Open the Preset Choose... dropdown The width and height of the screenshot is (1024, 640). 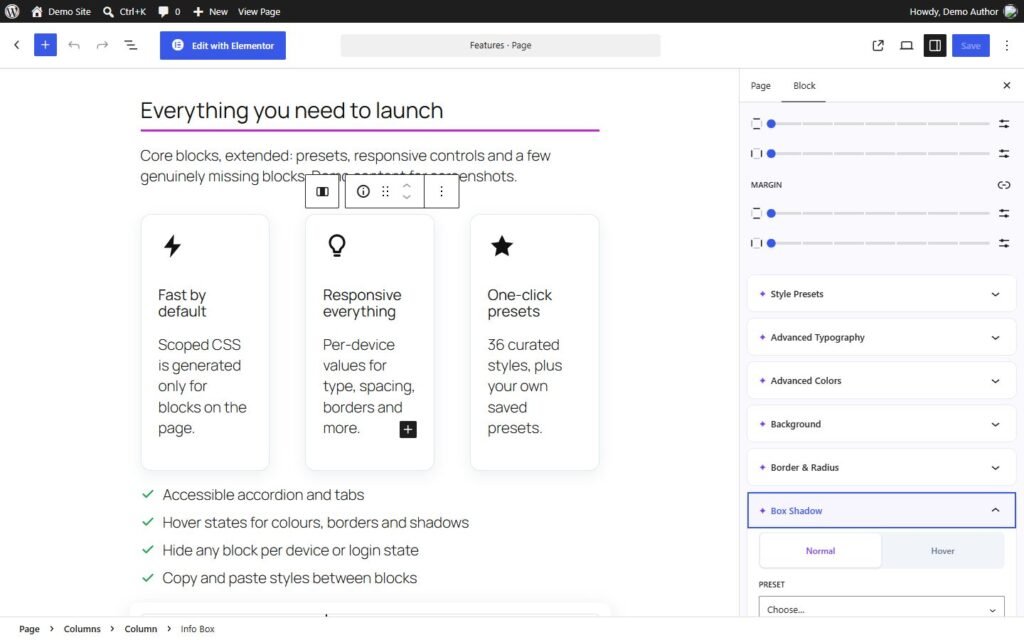[881, 609]
